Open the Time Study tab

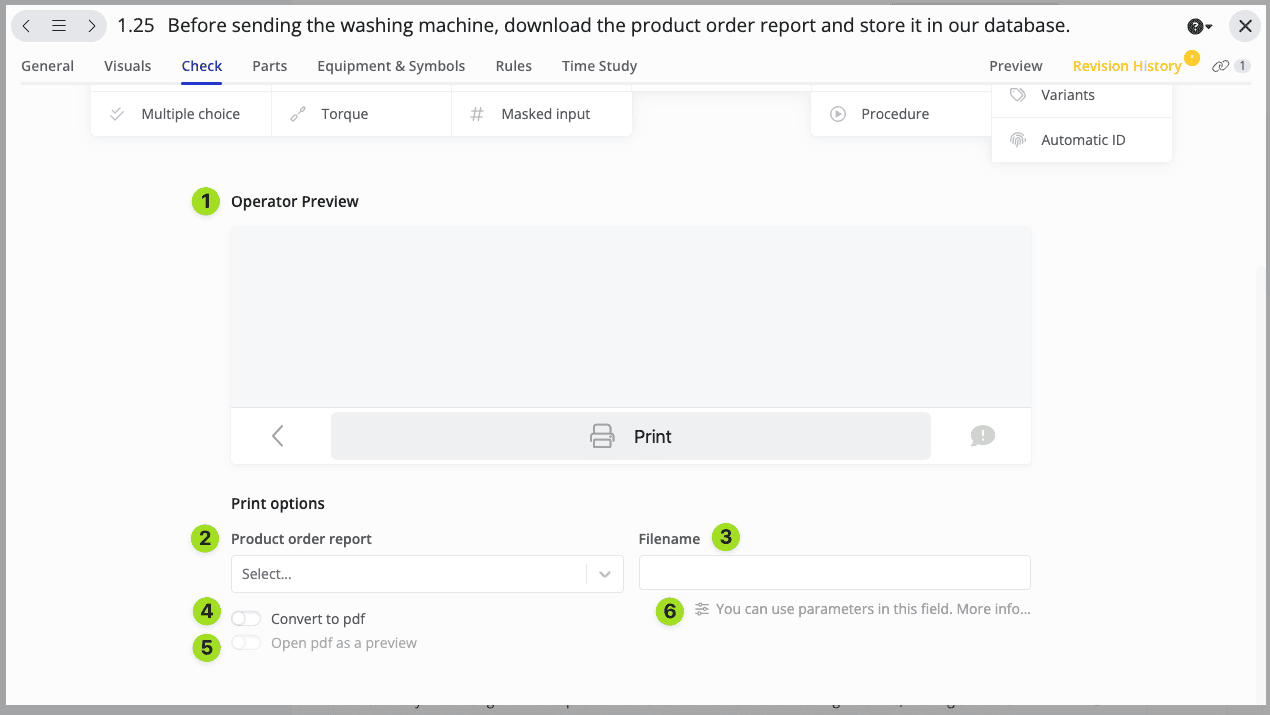[x=599, y=66]
